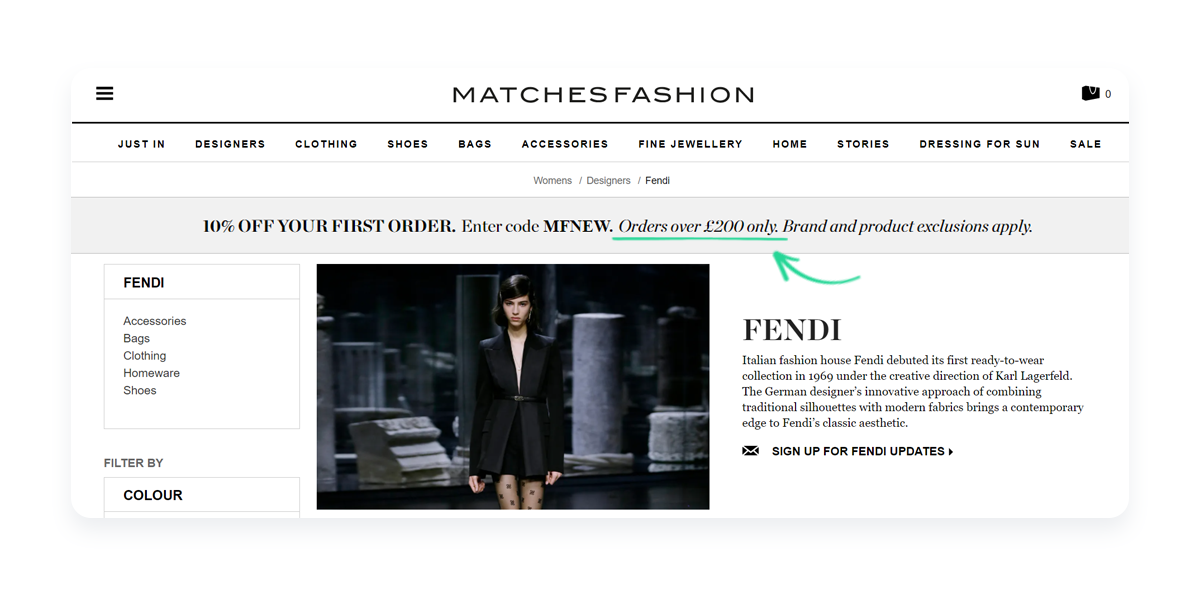Click the 10% off first order banner
1200x592 pixels.
click(x=600, y=226)
